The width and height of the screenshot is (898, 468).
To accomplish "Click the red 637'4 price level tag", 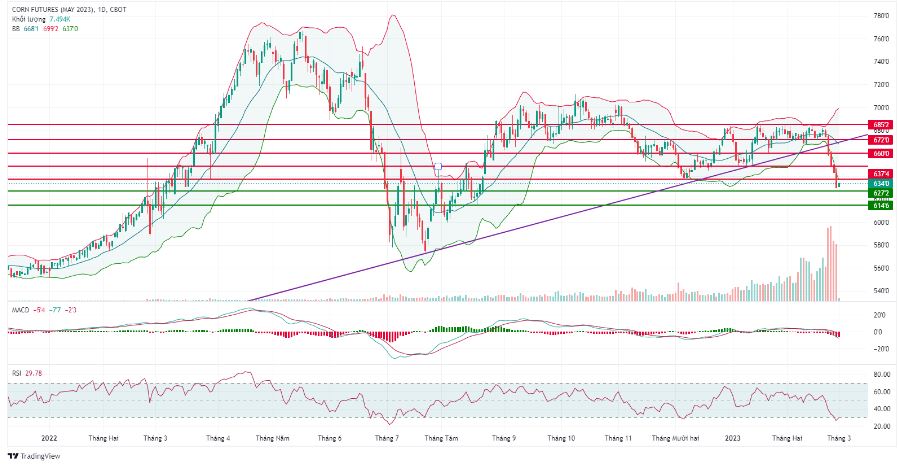I will pyautogui.click(x=880, y=173).
